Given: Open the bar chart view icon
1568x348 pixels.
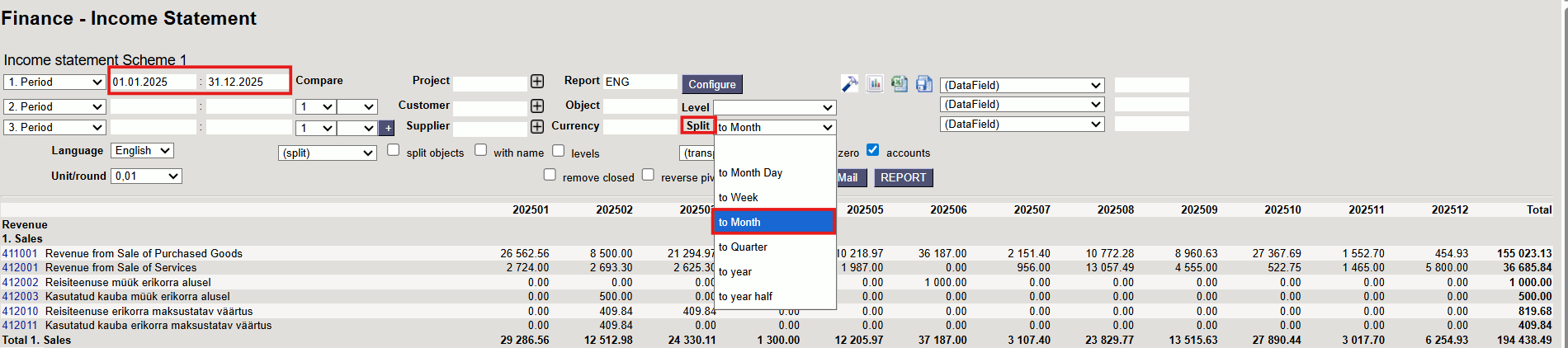Looking at the screenshot, I should tap(875, 84).
